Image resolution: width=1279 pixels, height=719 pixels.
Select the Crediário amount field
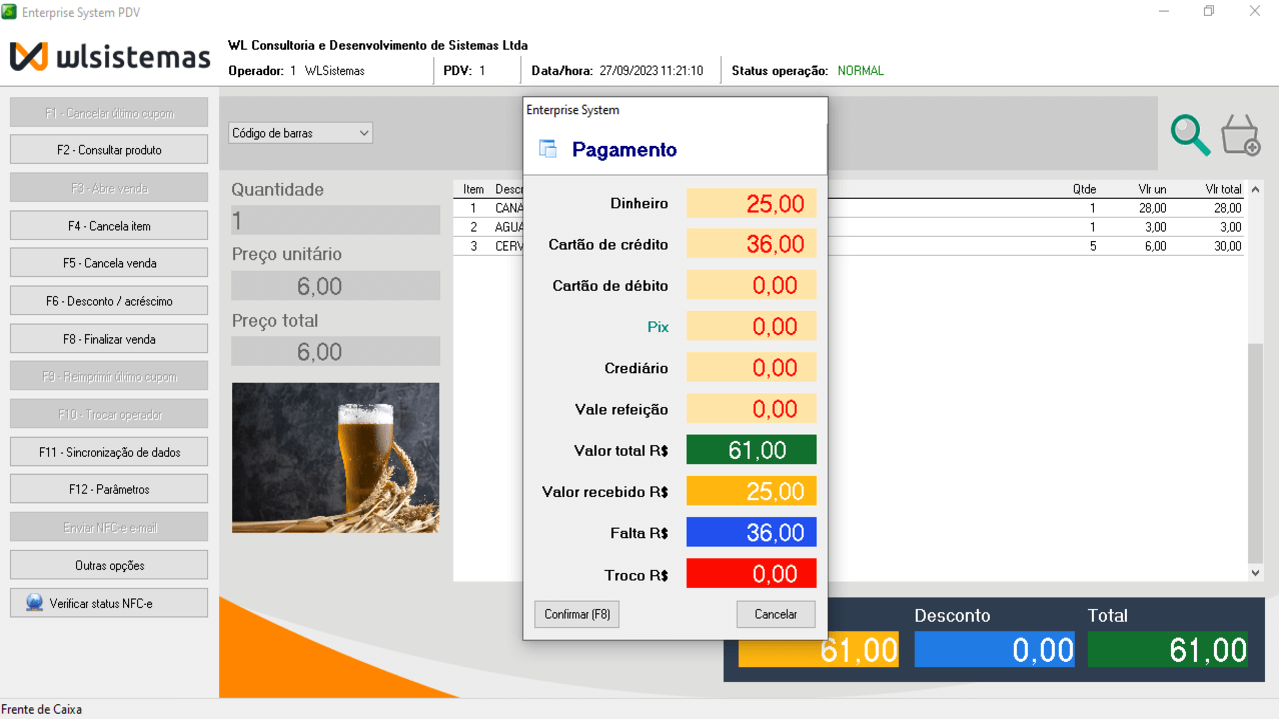(751, 368)
